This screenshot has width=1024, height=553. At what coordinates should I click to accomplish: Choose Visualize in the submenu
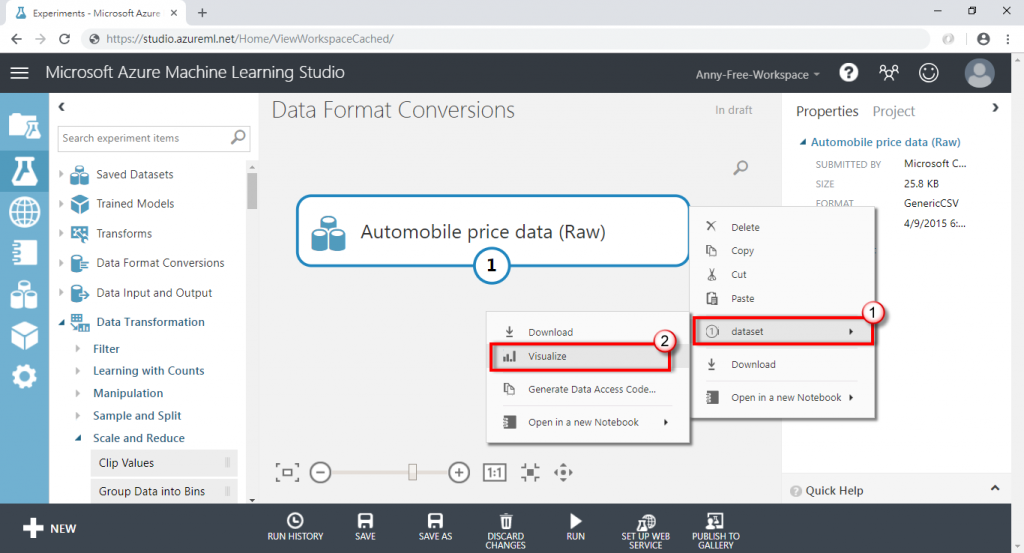(580, 356)
